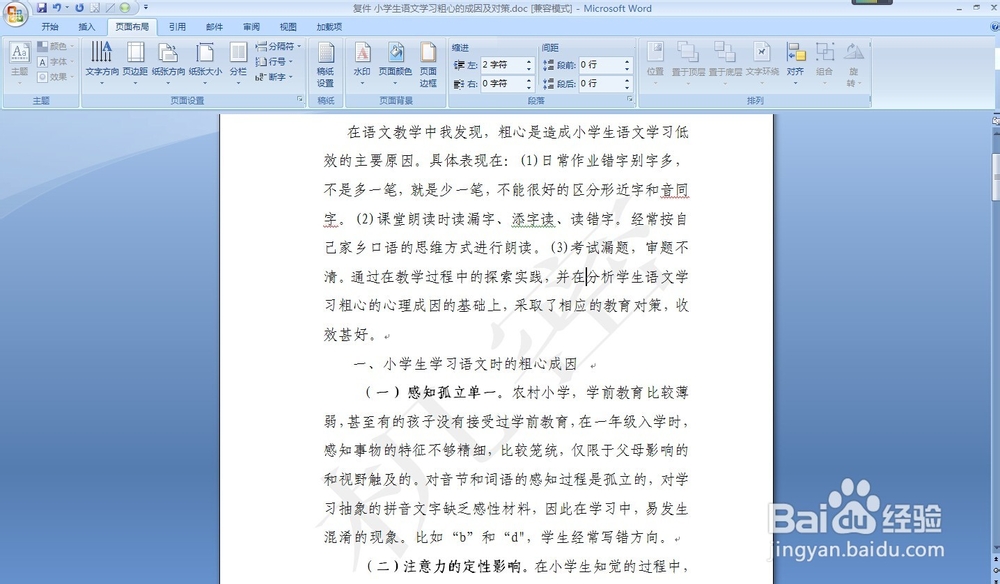The image size is (1000, 584).
Task: Open theme 效果 dropdown
Action: click(55, 77)
